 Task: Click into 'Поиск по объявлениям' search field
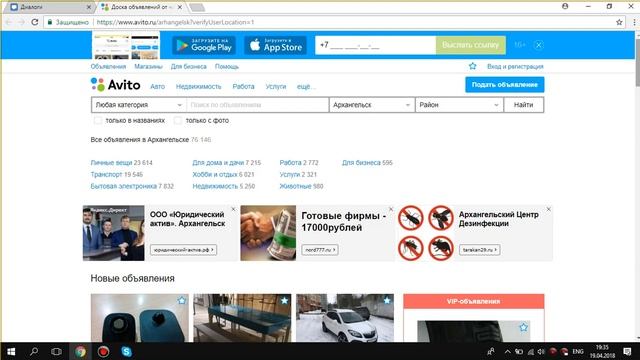(258, 105)
